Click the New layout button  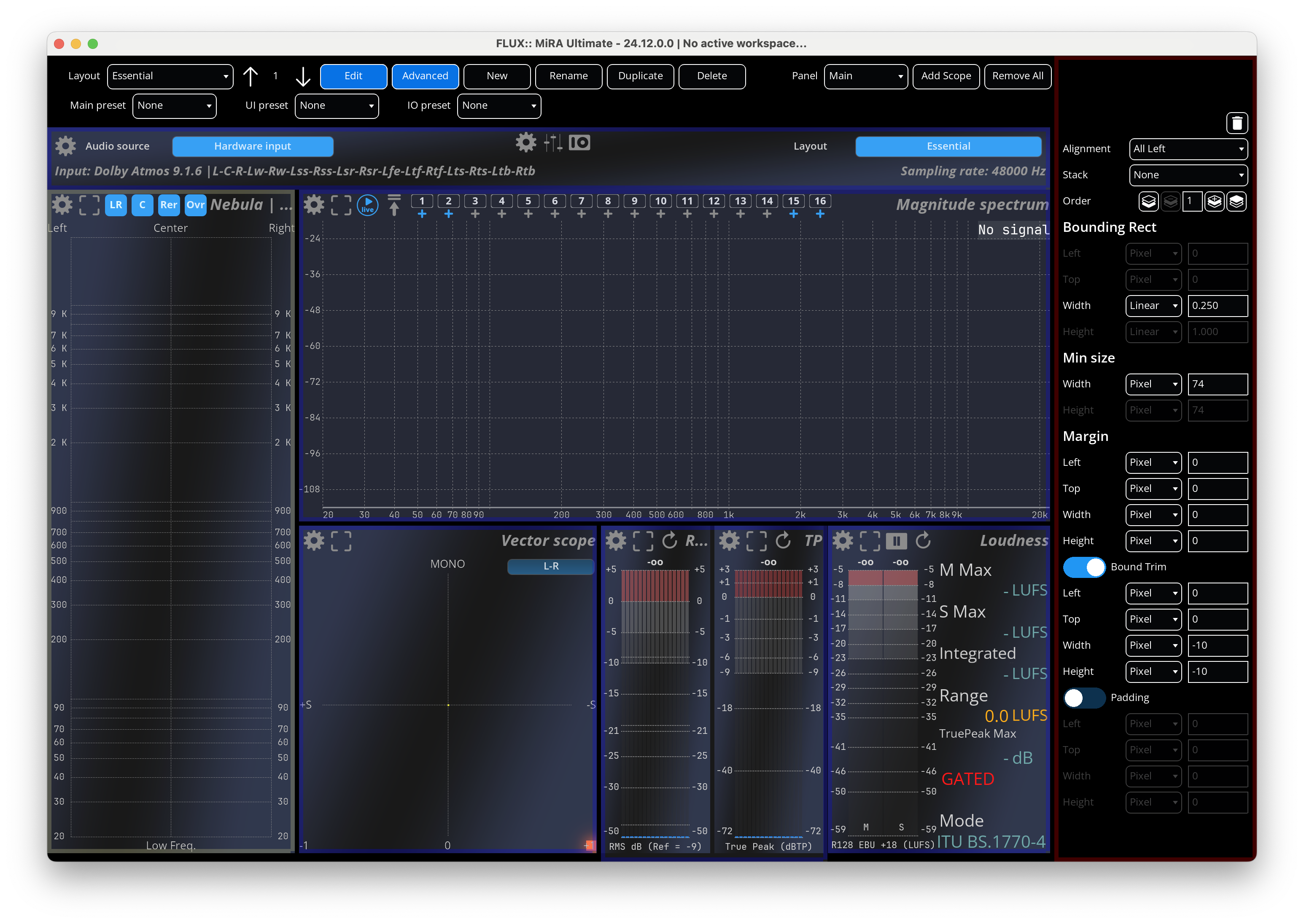pos(496,76)
